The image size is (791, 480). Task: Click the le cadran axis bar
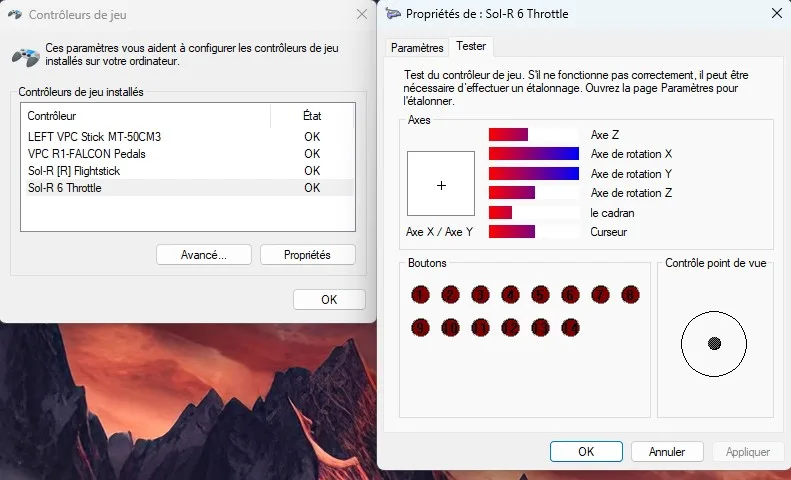pyautogui.click(x=534, y=212)
